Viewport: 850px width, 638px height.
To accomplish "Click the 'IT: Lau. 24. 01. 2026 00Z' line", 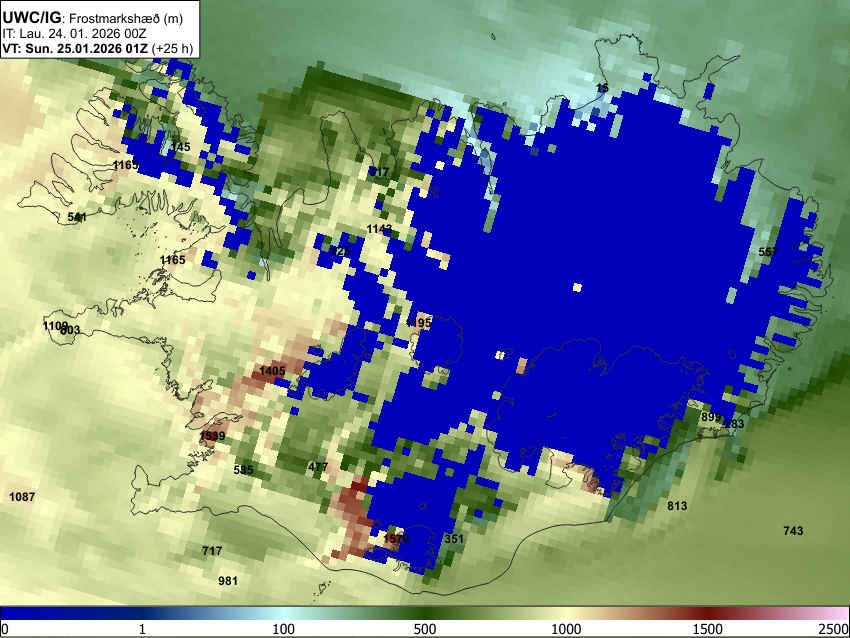I will [74, 34].
